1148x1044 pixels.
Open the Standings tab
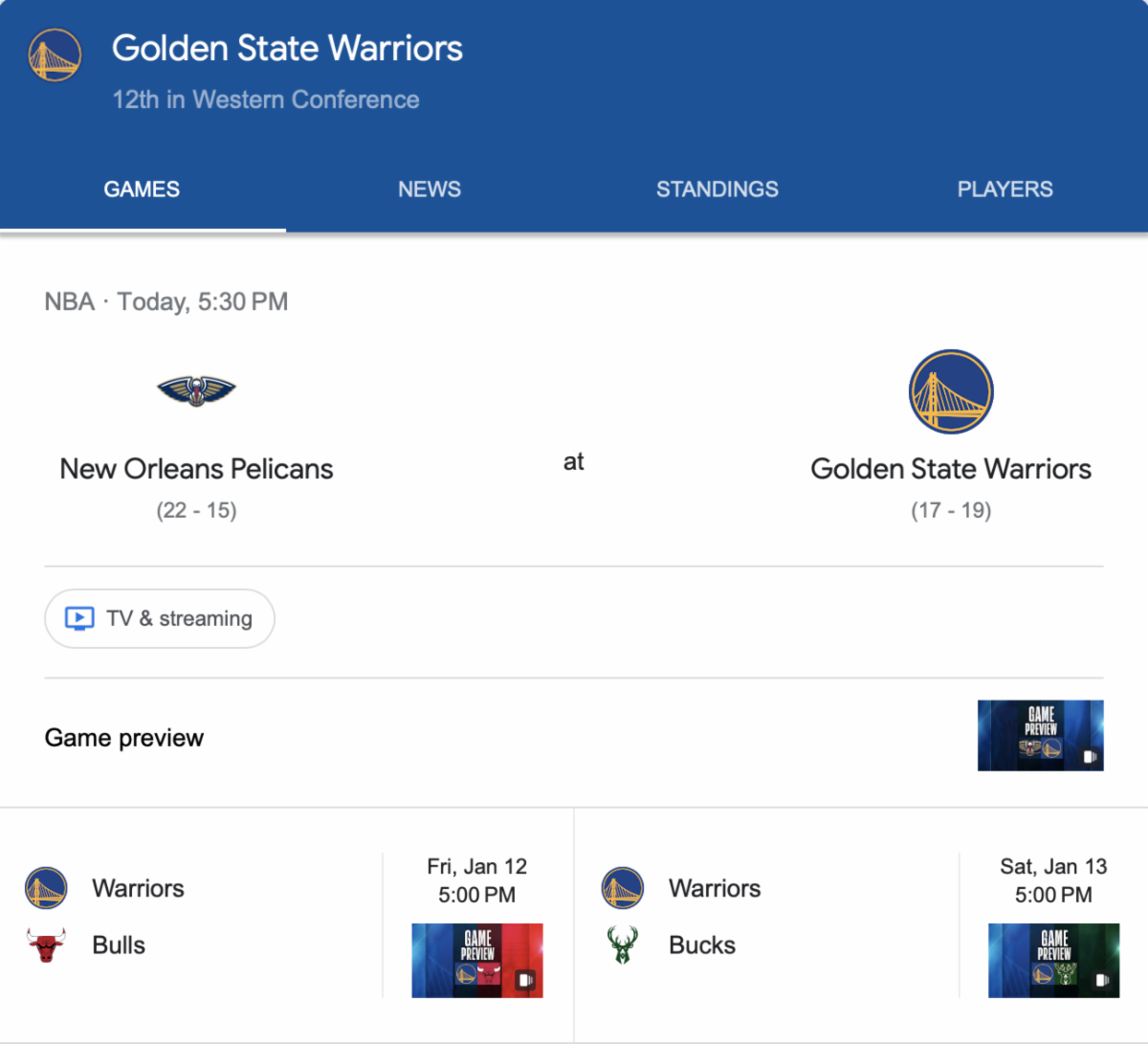point(717,189)
